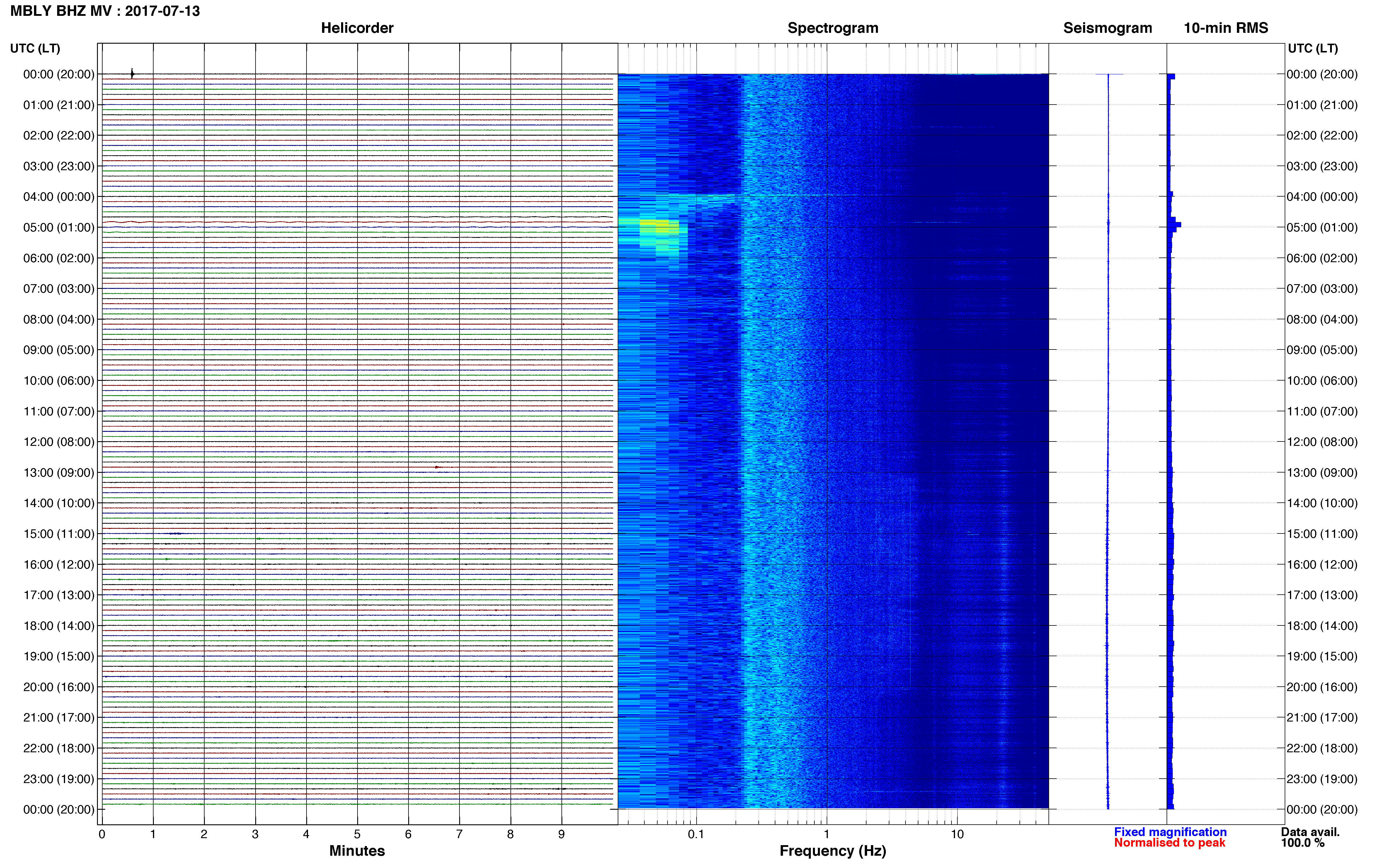Click 09:00 (05:00) on the Helicorder time axis
Viewport: 1389px width, 868px height.
coord(59,350)
